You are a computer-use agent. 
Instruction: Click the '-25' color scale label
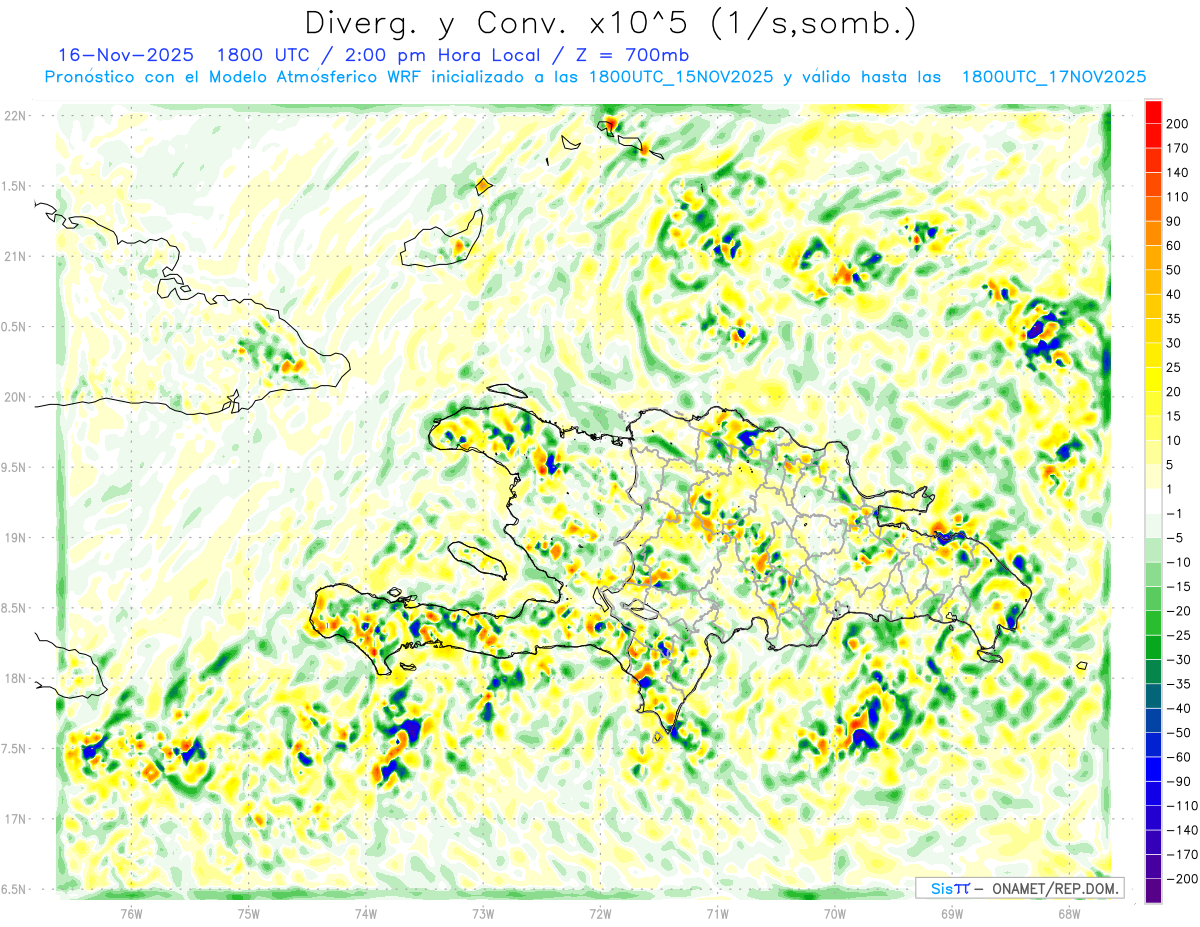[1179, 635]
